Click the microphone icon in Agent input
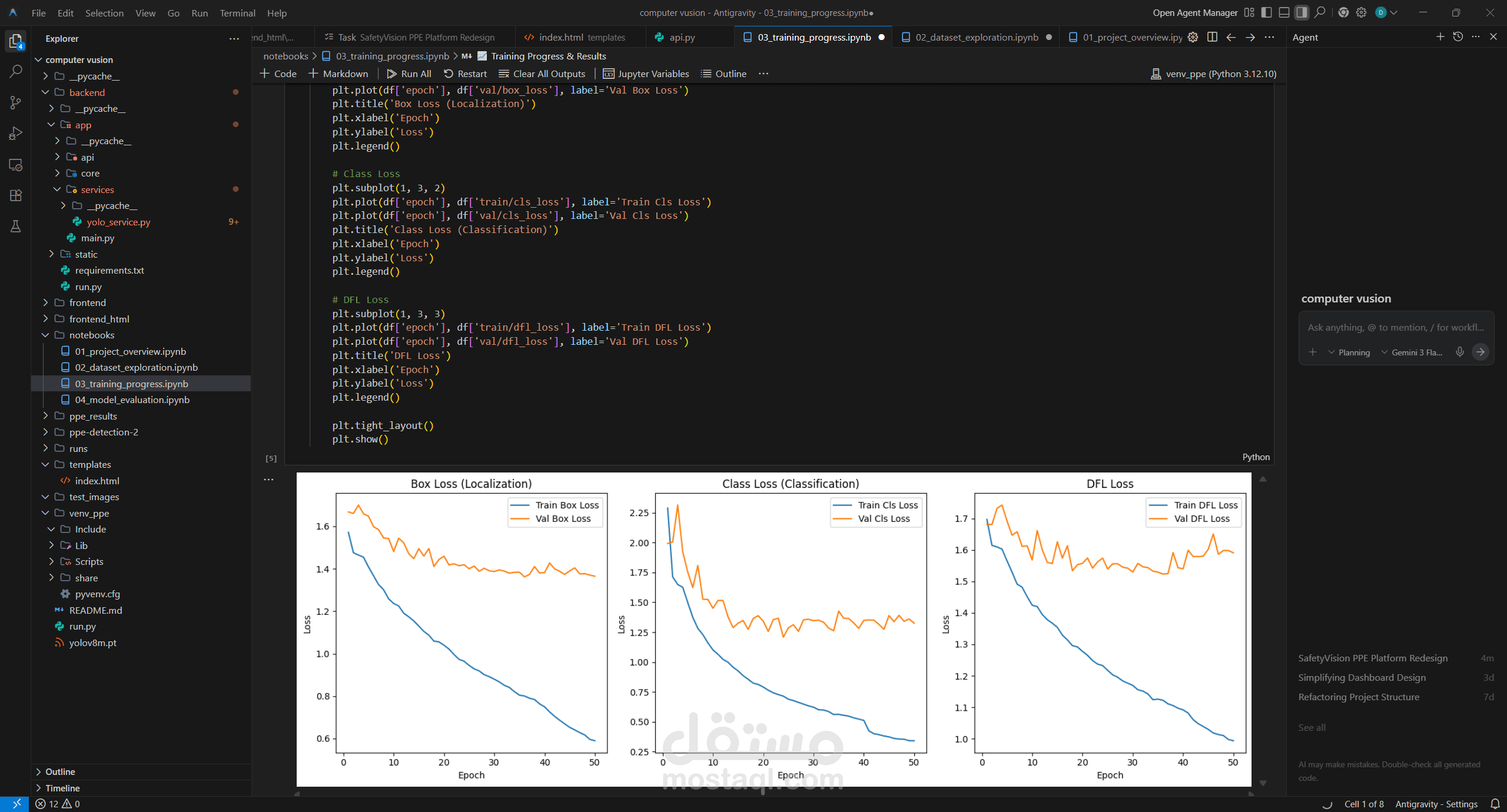 [1459, 352]
